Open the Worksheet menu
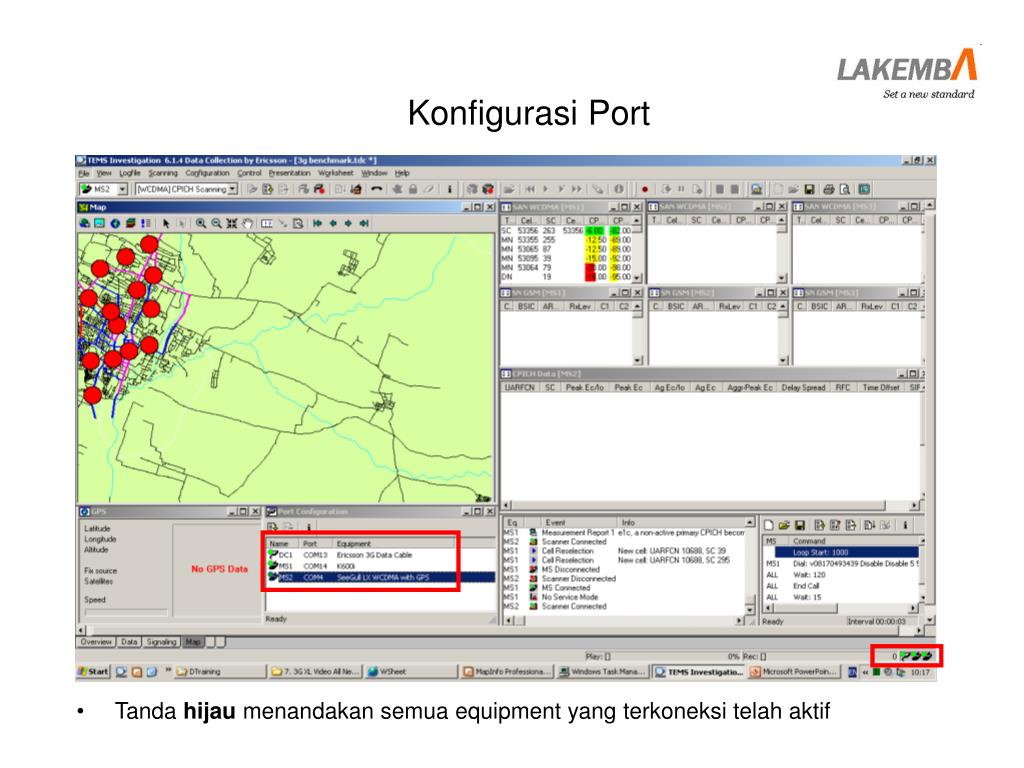 336,173
